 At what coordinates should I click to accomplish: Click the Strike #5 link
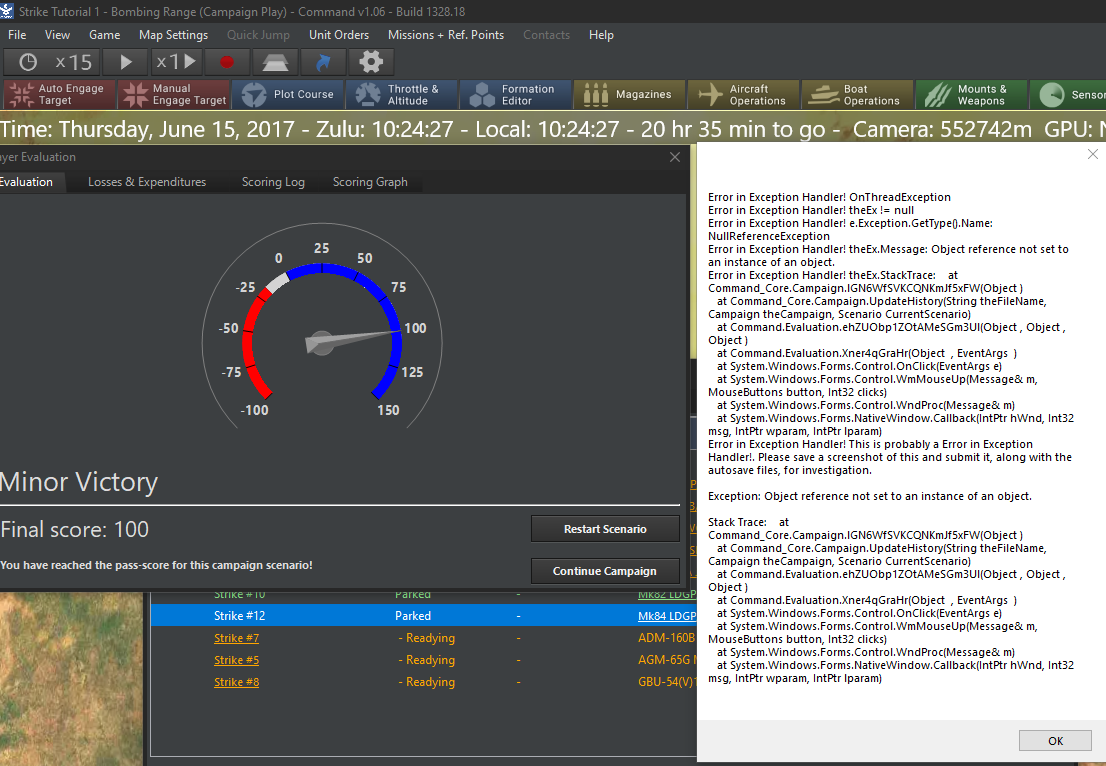coord(236,660)
